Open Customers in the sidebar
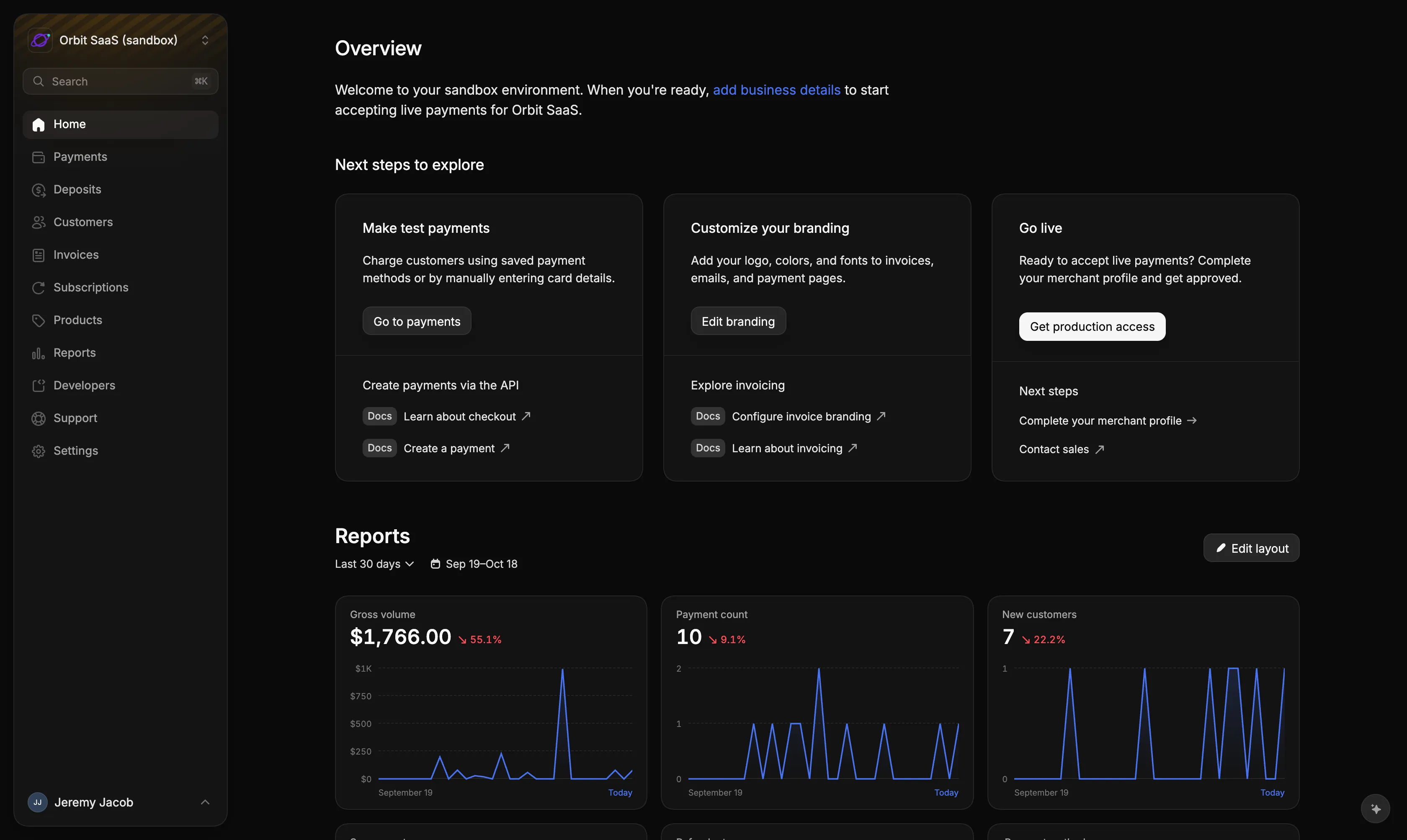The image size is (1407, 840). [120, 222]
